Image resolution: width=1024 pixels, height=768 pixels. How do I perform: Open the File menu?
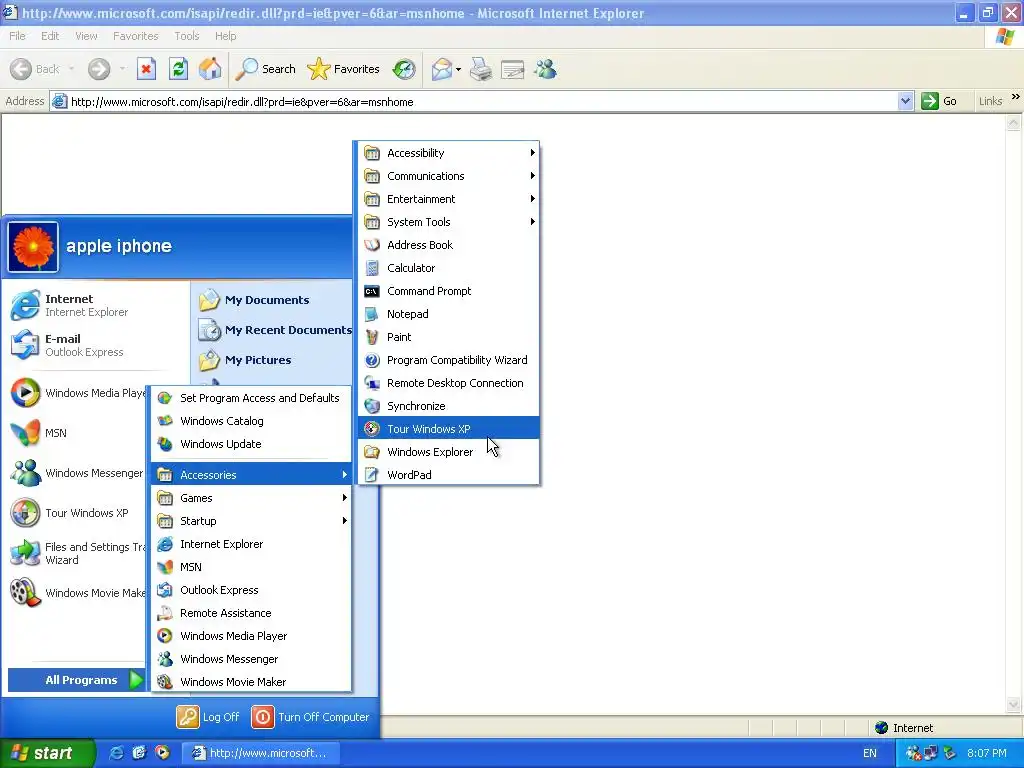click(x=18, y=36)
